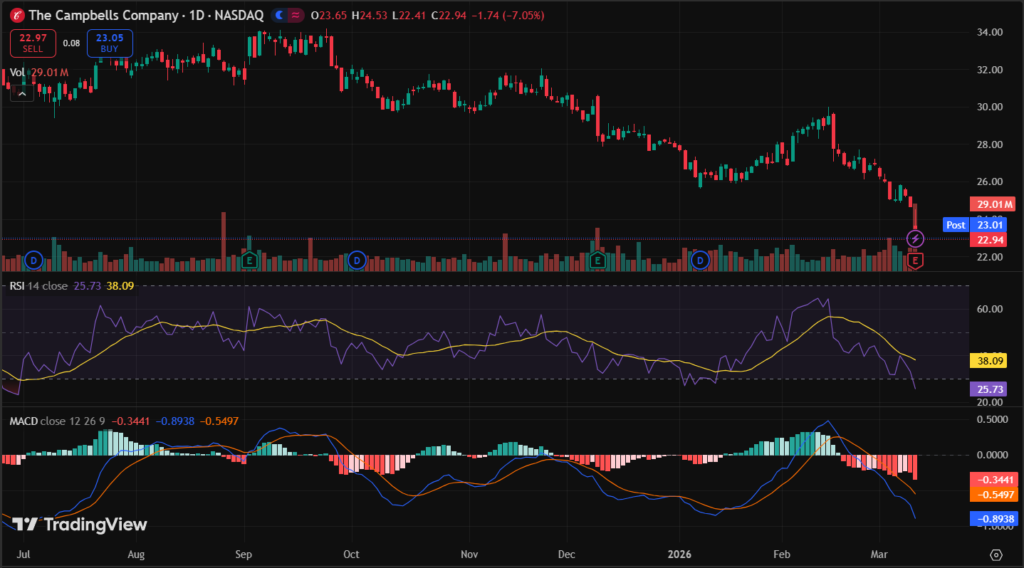
Task: Click the purple lightning bolt news marker
Action: point(915,239)
